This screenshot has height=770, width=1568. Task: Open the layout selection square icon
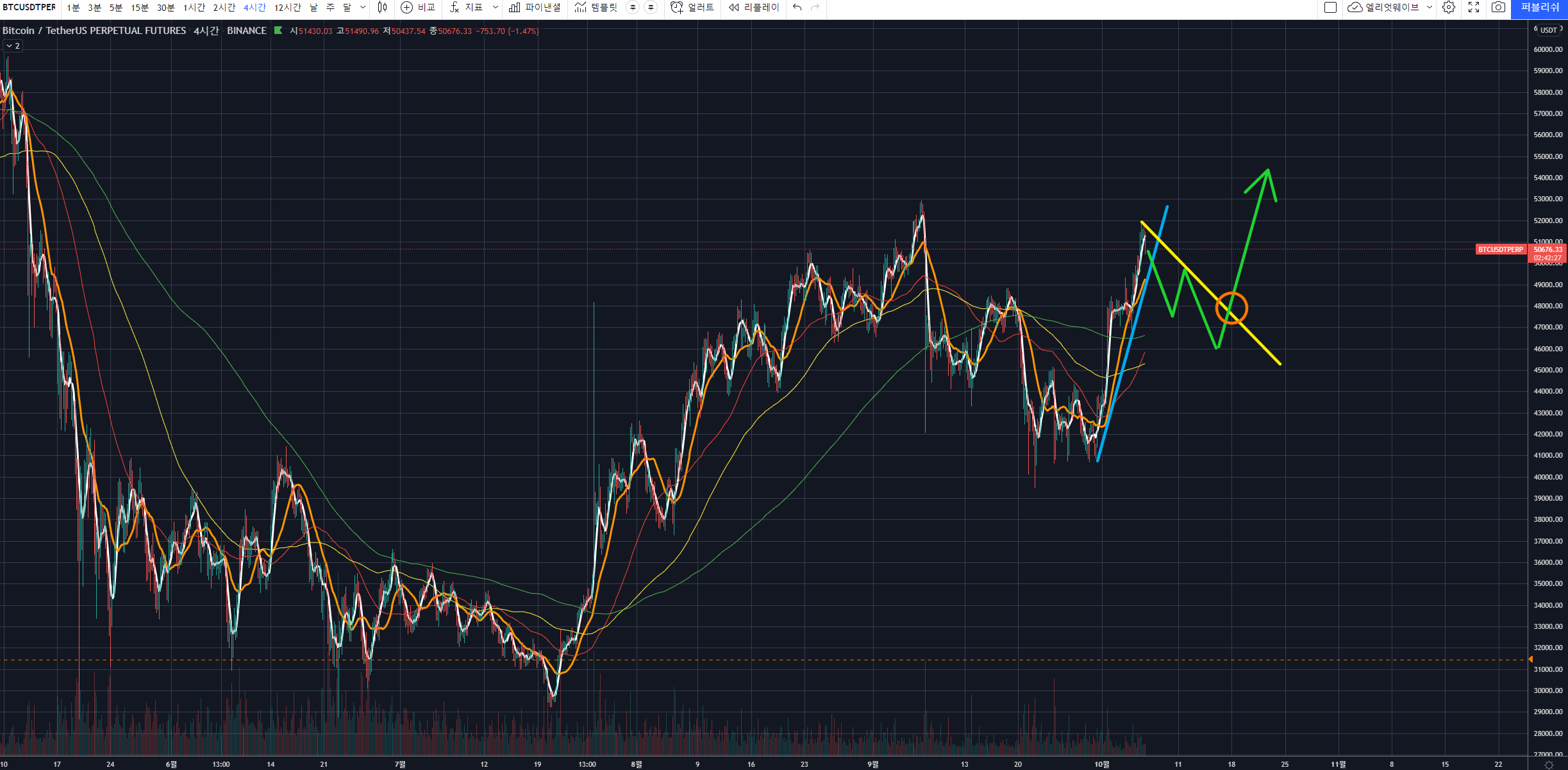(1330, 8)
